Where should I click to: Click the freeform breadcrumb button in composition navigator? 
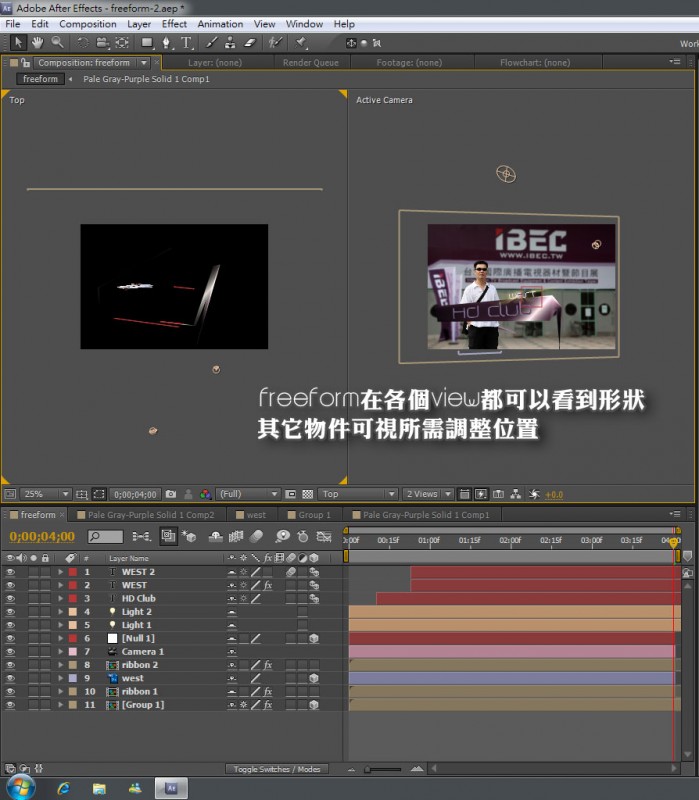[x=40, y=79]
